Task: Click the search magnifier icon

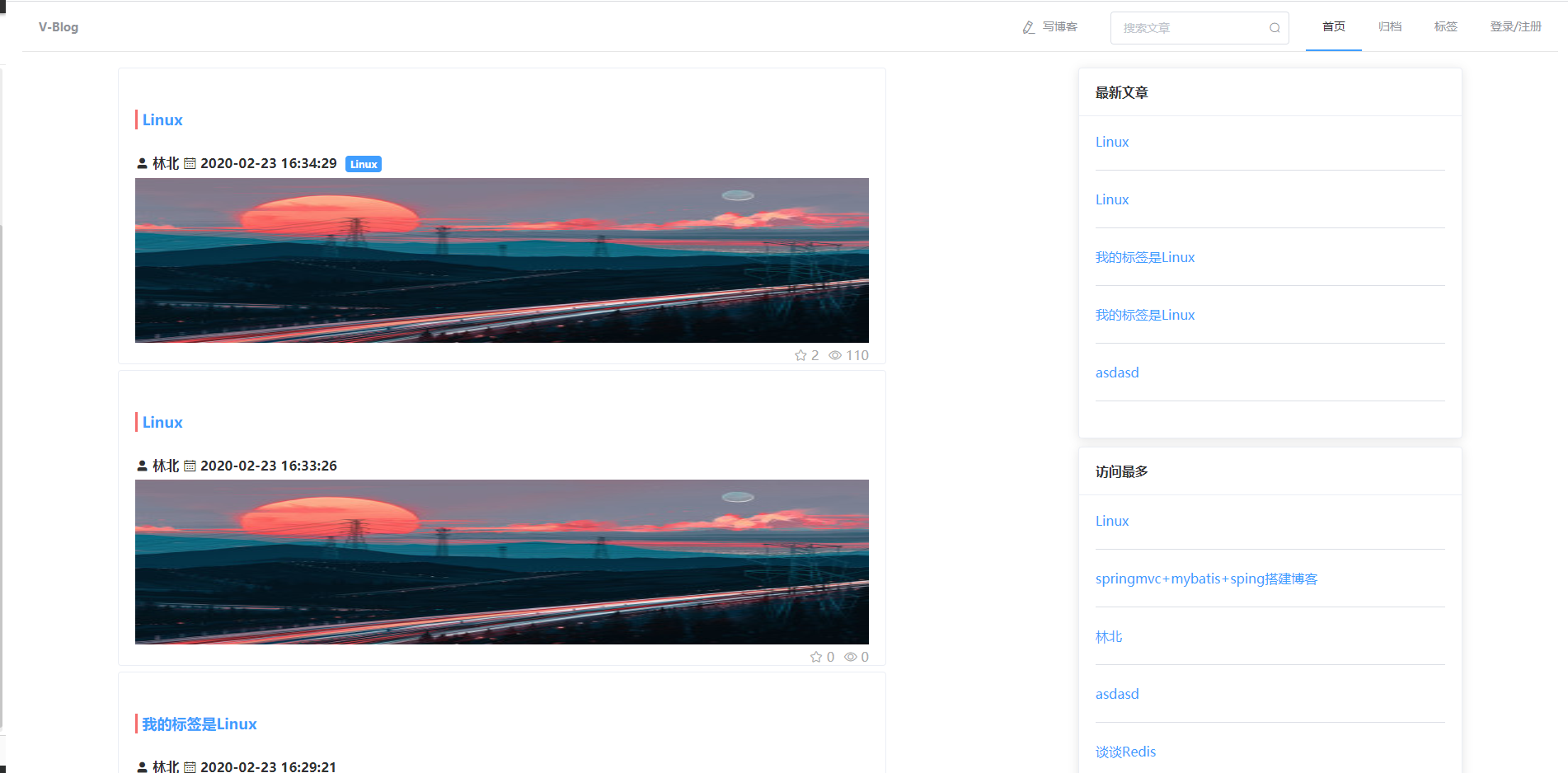Action: click(x=1274, y=27)
